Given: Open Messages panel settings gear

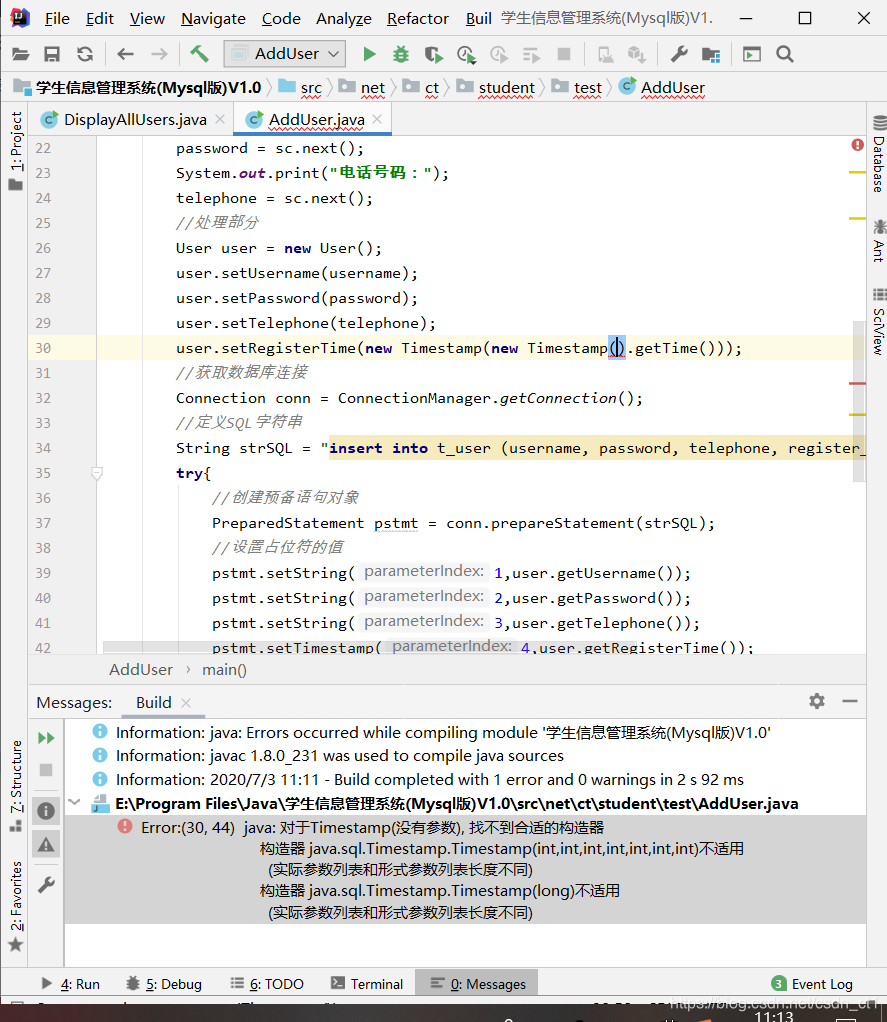Looking at the screenshot, I should tap(817, 701).
